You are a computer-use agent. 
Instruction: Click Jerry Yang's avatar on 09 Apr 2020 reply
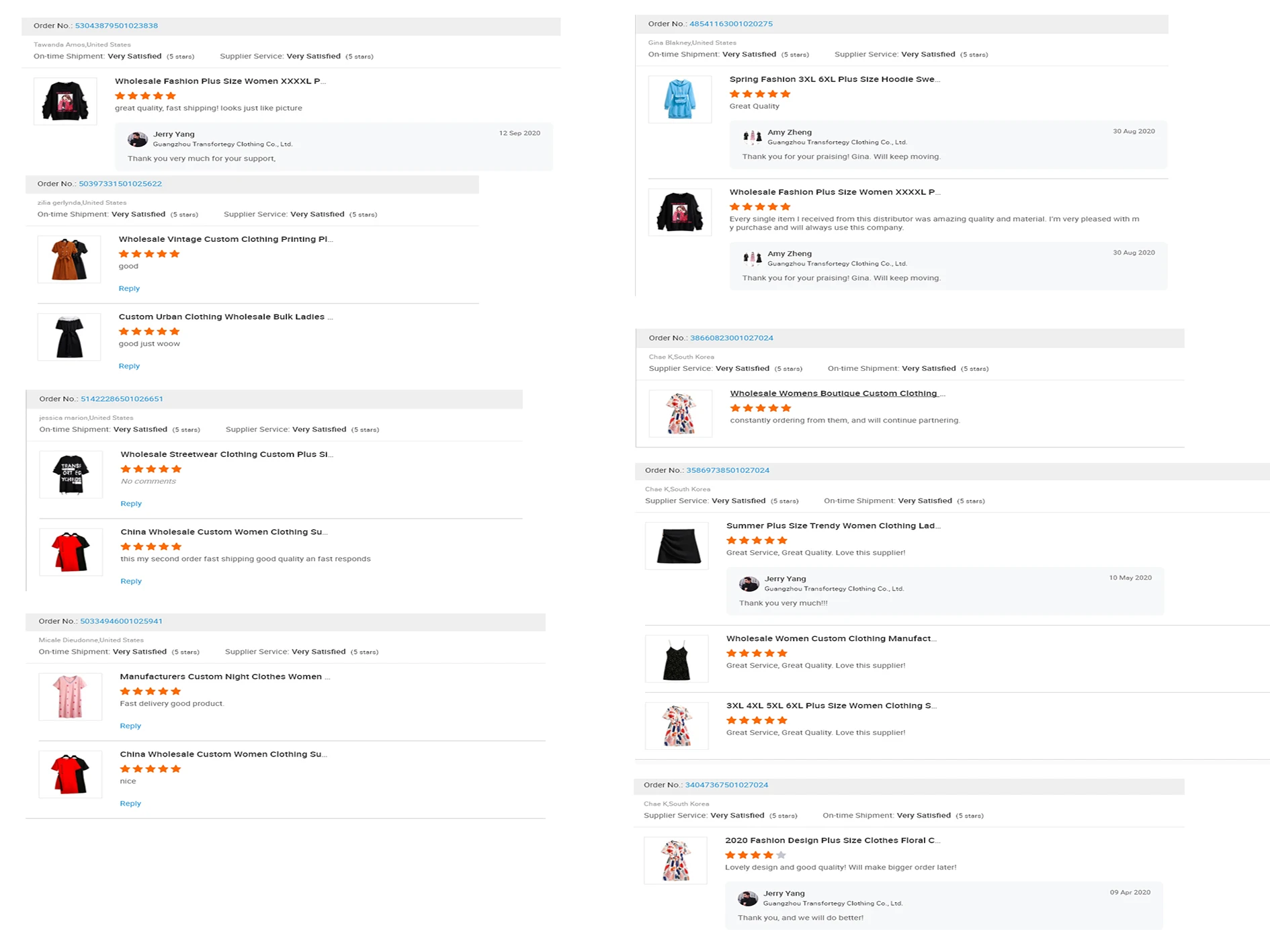[x=747, y=898]
